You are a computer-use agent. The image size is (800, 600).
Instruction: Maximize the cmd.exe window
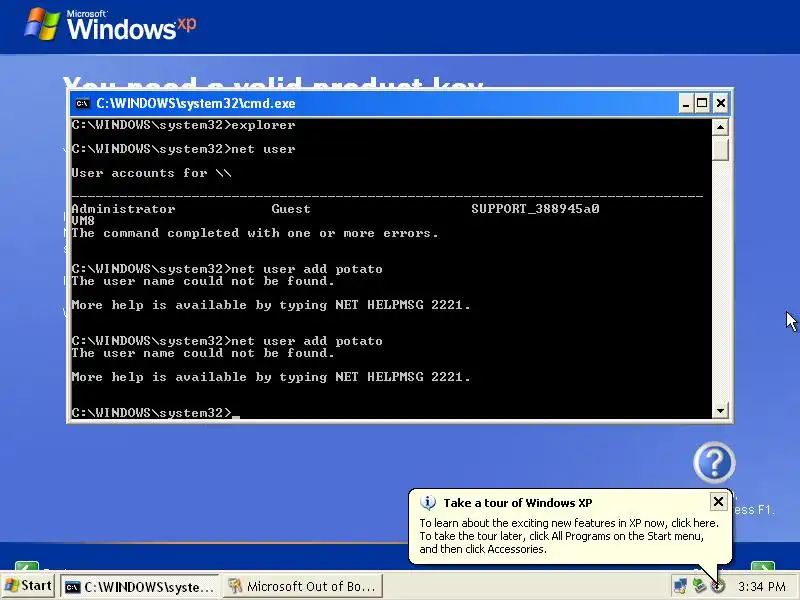[703, 104]
